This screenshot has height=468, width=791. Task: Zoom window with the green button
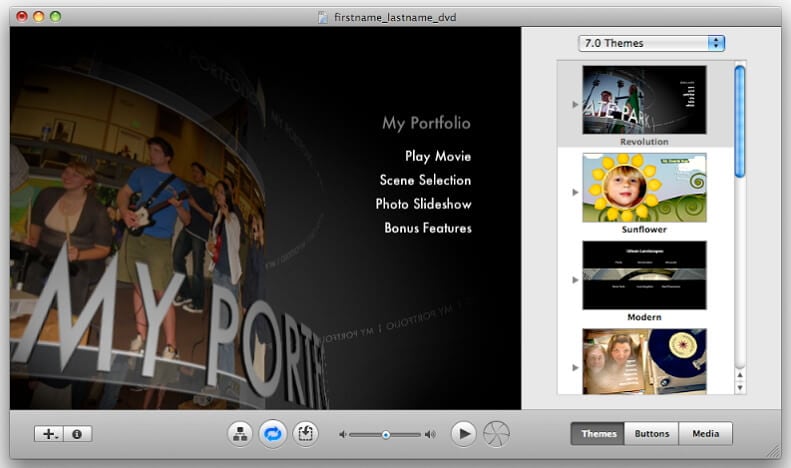[x=55, y=17]
